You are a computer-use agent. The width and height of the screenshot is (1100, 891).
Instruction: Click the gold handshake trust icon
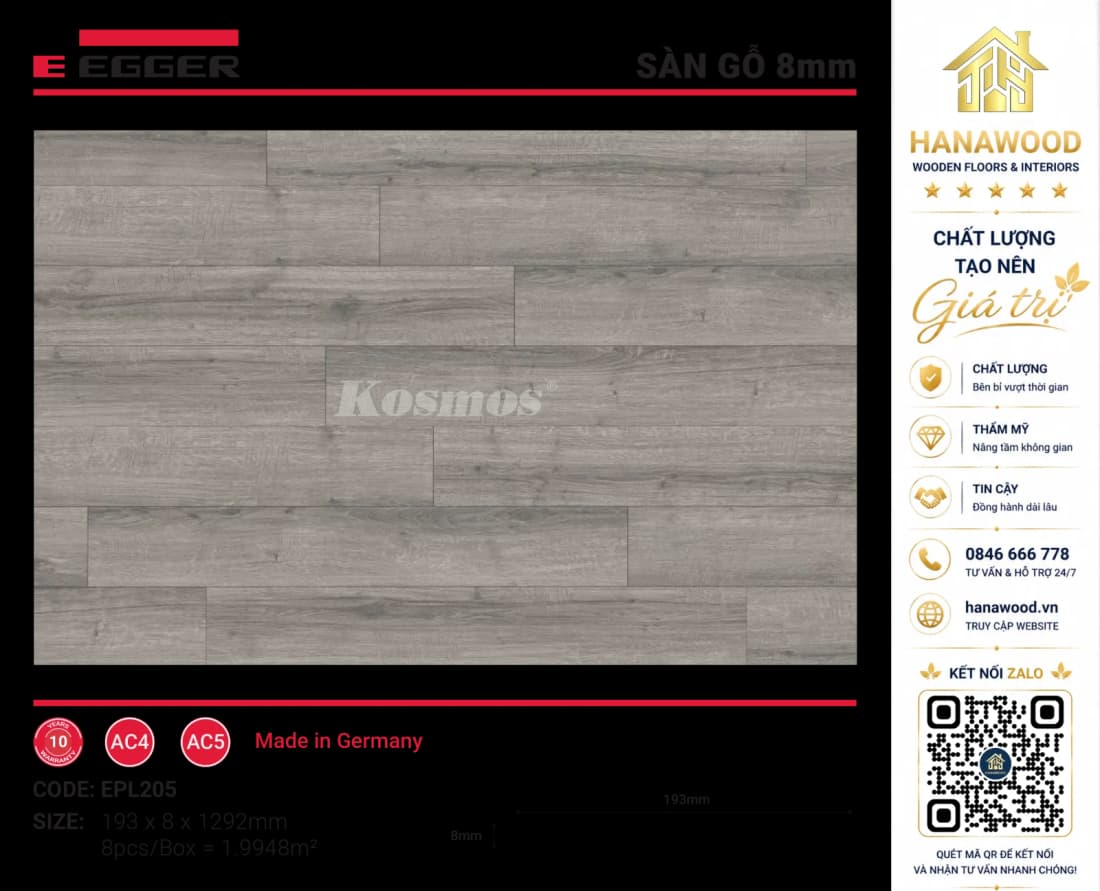pyautogui.click(x=930, y=497)
